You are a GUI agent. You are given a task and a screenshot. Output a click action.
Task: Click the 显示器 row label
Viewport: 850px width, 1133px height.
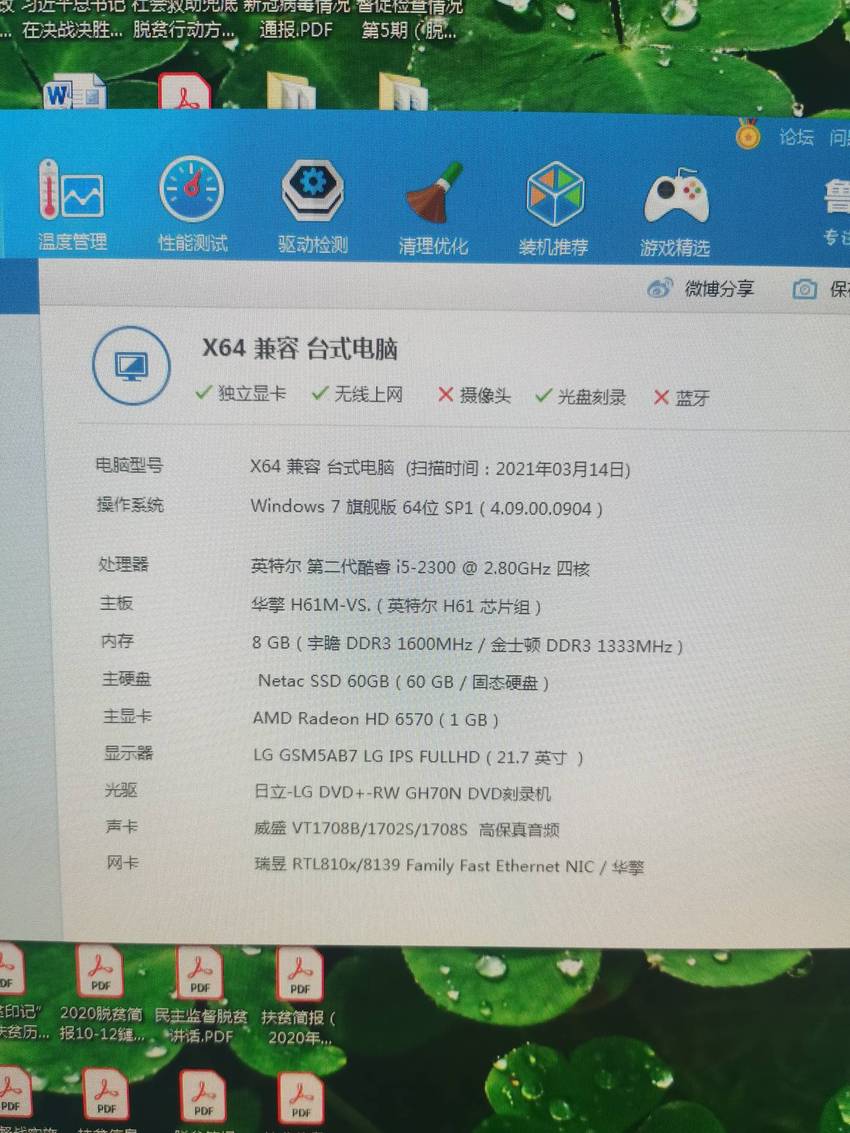click(129, 752)
